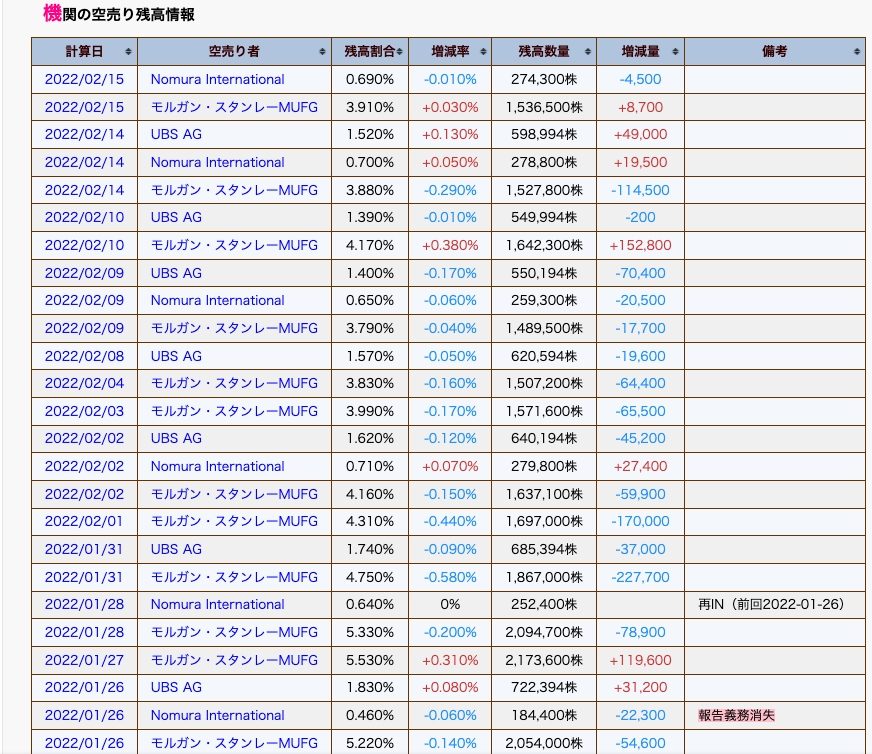Select the 274,300株 balance cell
Viewport: 872px width, 754px height.
coord(544,80)
